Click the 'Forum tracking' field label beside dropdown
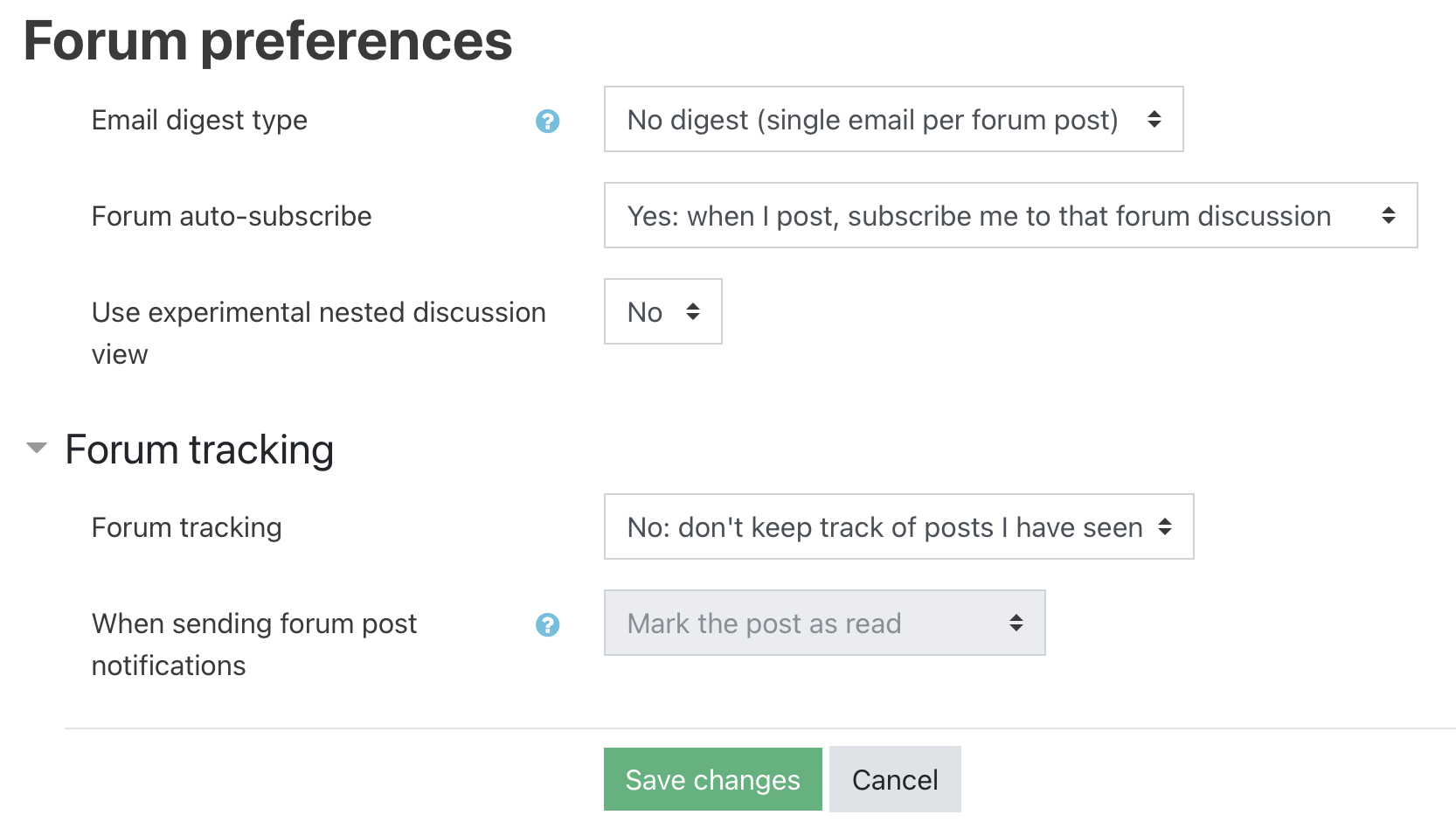 click(x=186, y=527)
